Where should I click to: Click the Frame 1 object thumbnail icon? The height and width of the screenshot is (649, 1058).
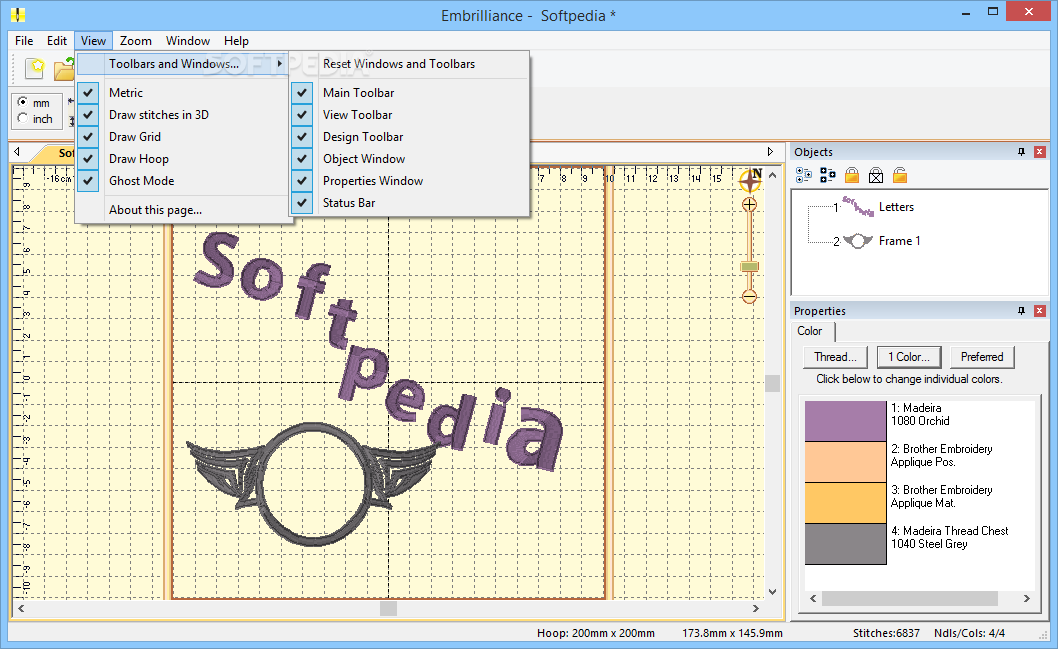point(858,241)
